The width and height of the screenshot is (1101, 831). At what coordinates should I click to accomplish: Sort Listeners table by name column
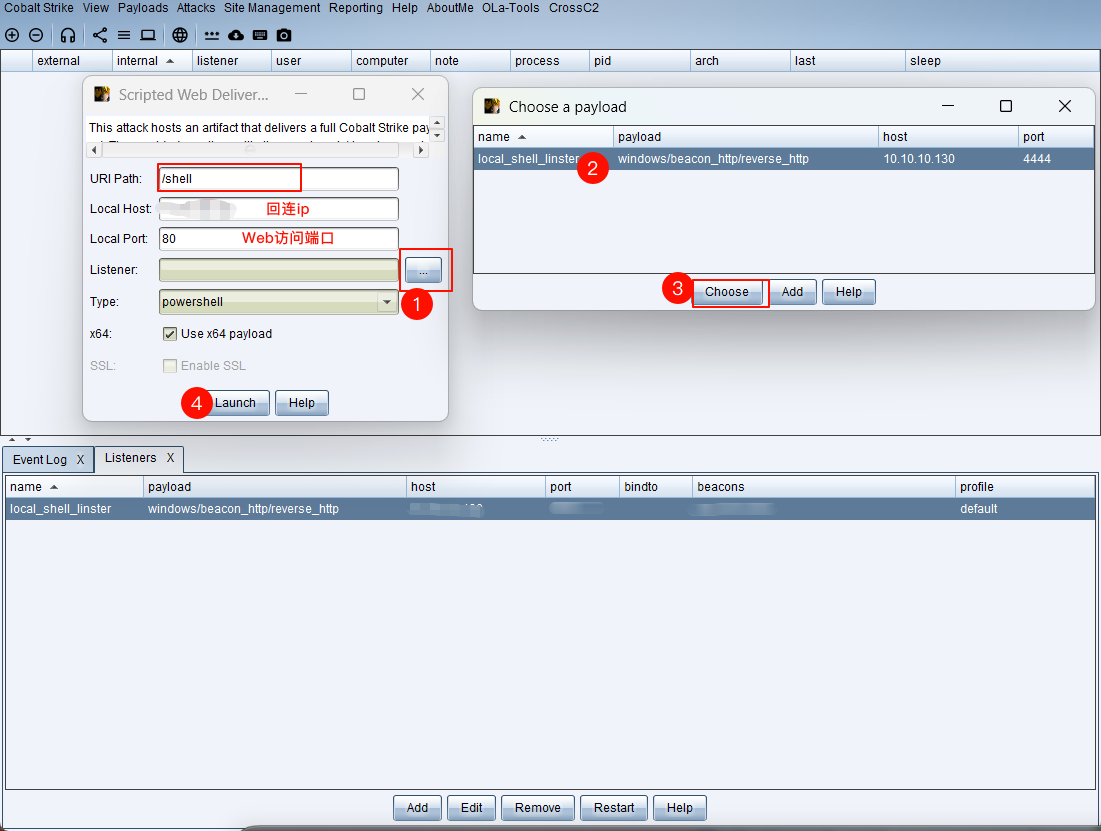[74, 487]
